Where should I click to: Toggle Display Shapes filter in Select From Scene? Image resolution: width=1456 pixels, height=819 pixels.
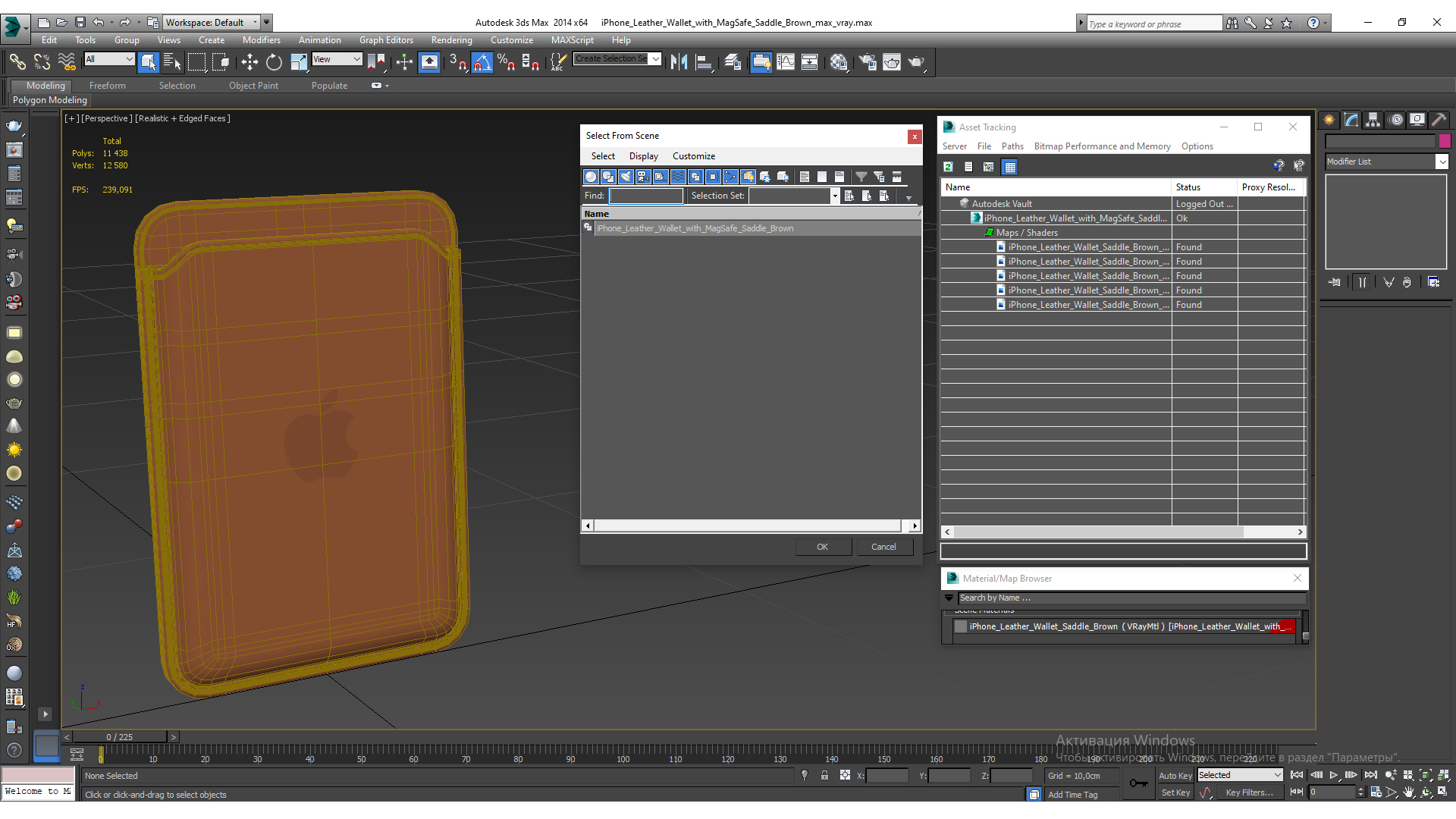[608, 177]
